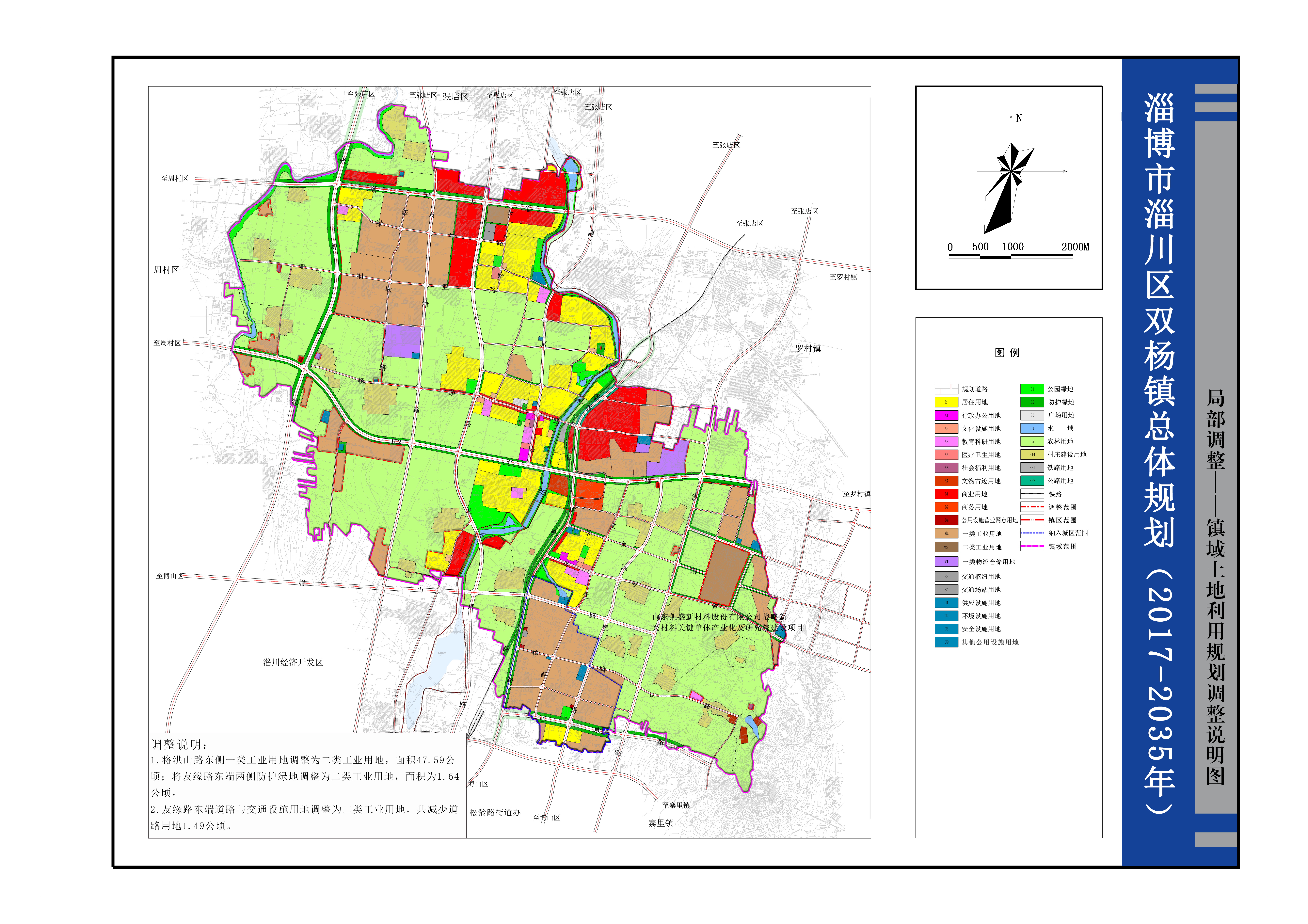This screenshot has height=924, width=1308.
Task: Select the U2 环境设施用地 legend box
Action: (x=946, y=616)
